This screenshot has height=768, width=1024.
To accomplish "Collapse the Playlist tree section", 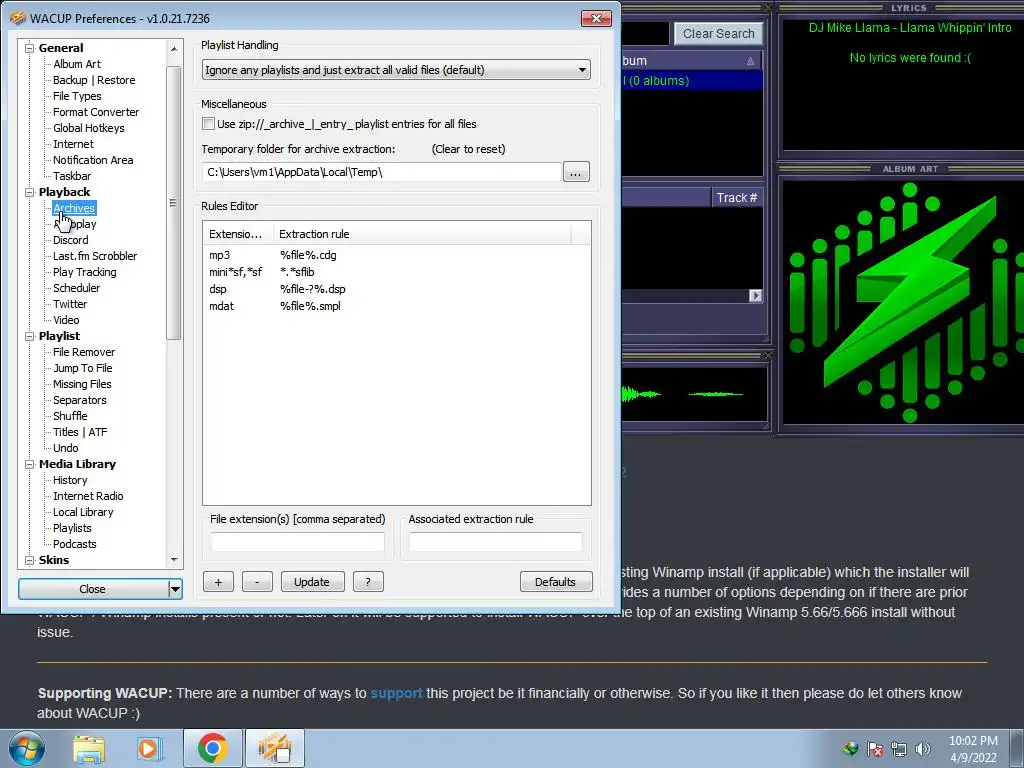I will (x=29, y=336).
